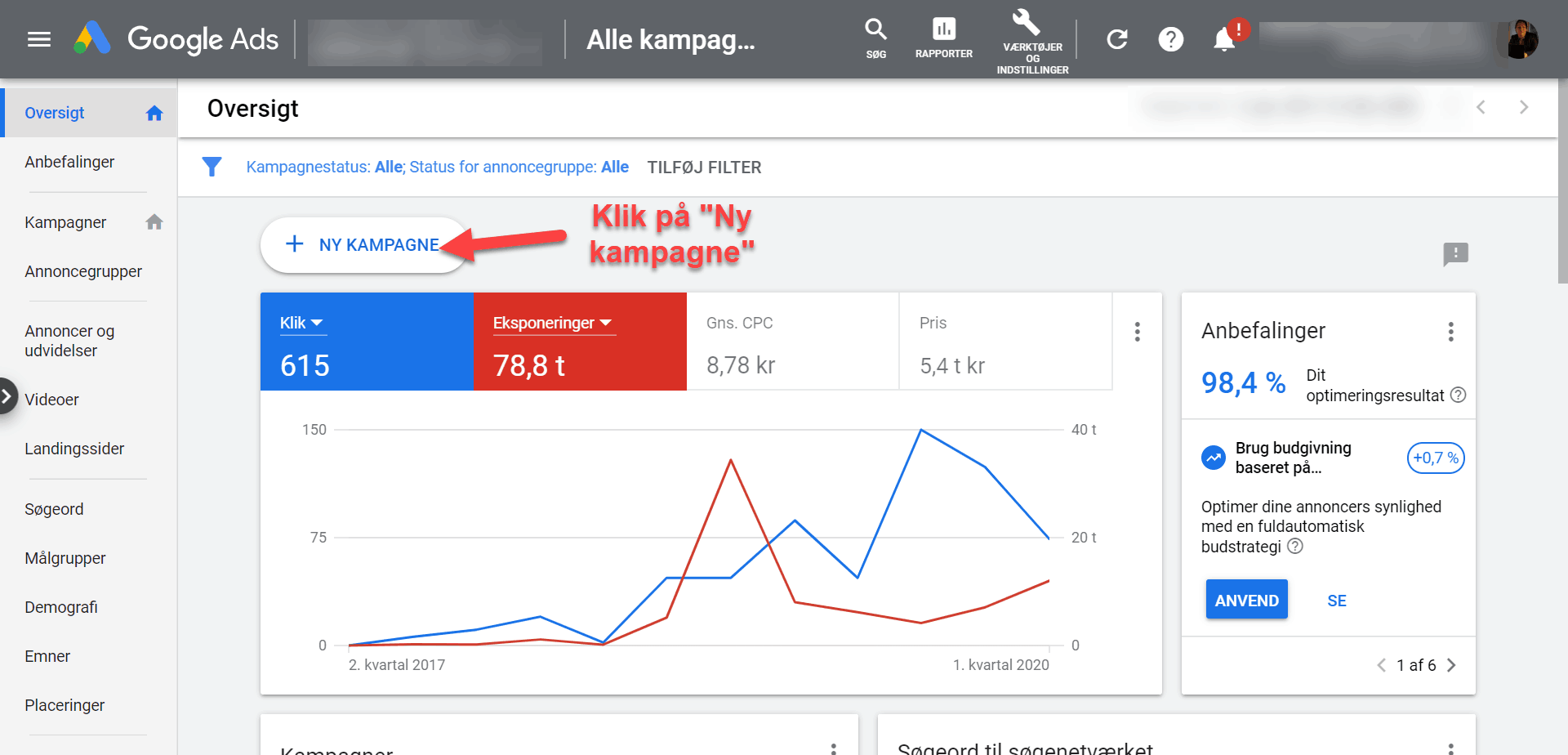Show previous recommendation arrow
1568x755 pixels.
(1381, 665)
